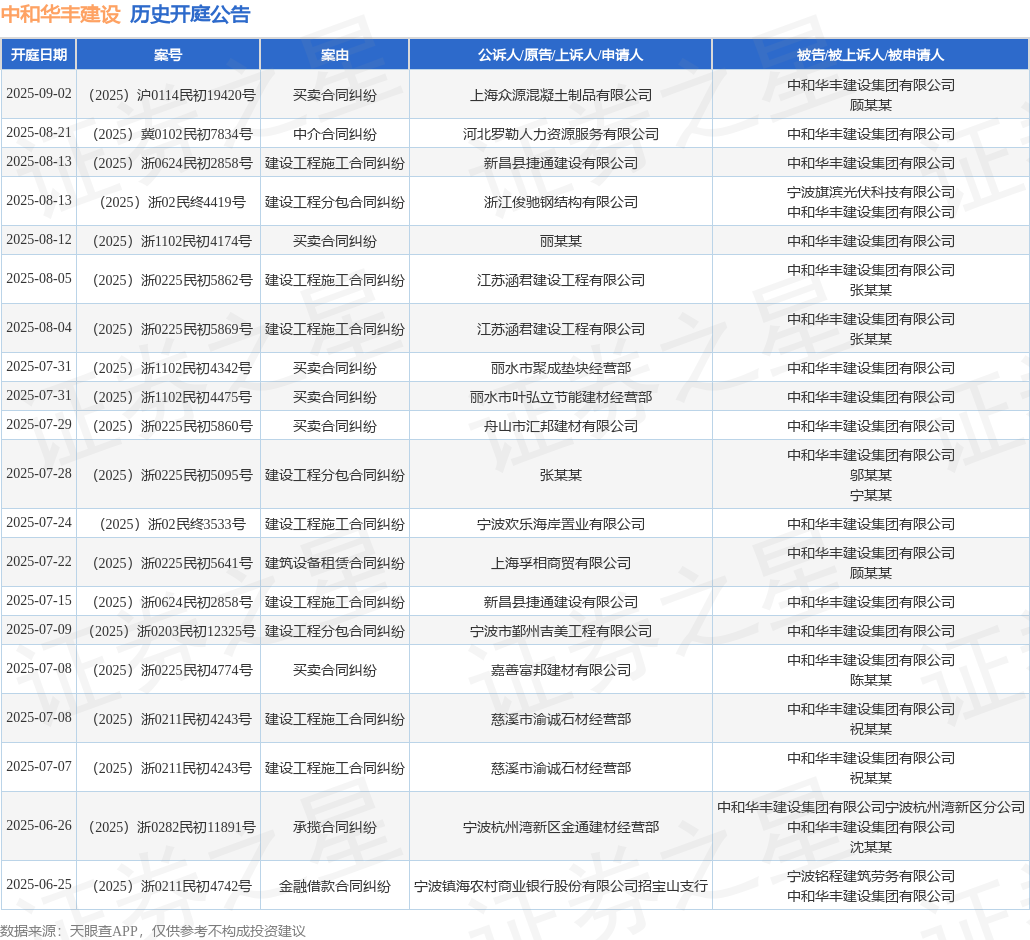Click date 2025-07-07
This screenshot has height=940, width=1030.
point(39,767)
